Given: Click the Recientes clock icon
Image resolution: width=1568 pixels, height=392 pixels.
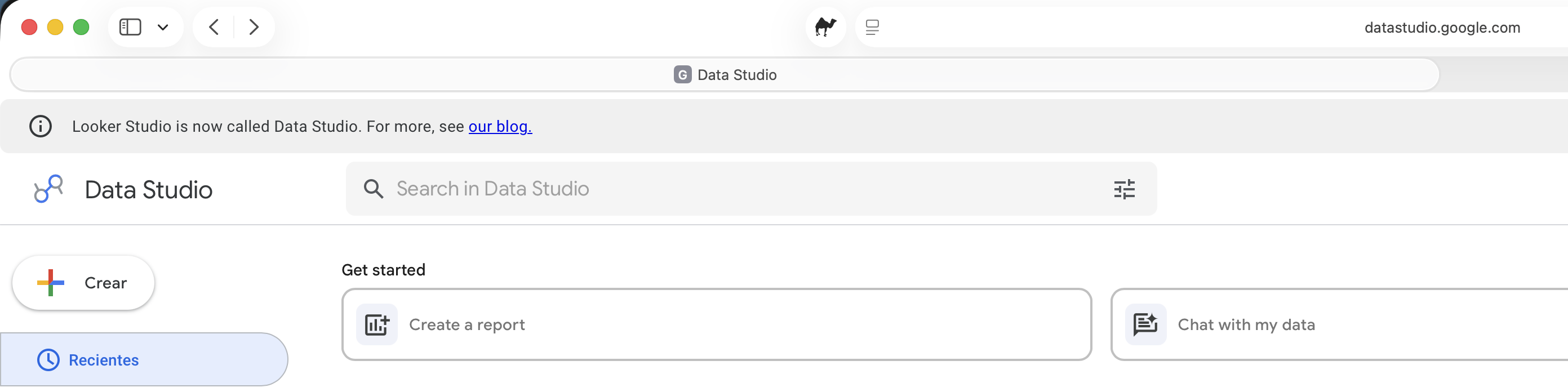Looking at the screenshot, I should [x=48, y=360].
